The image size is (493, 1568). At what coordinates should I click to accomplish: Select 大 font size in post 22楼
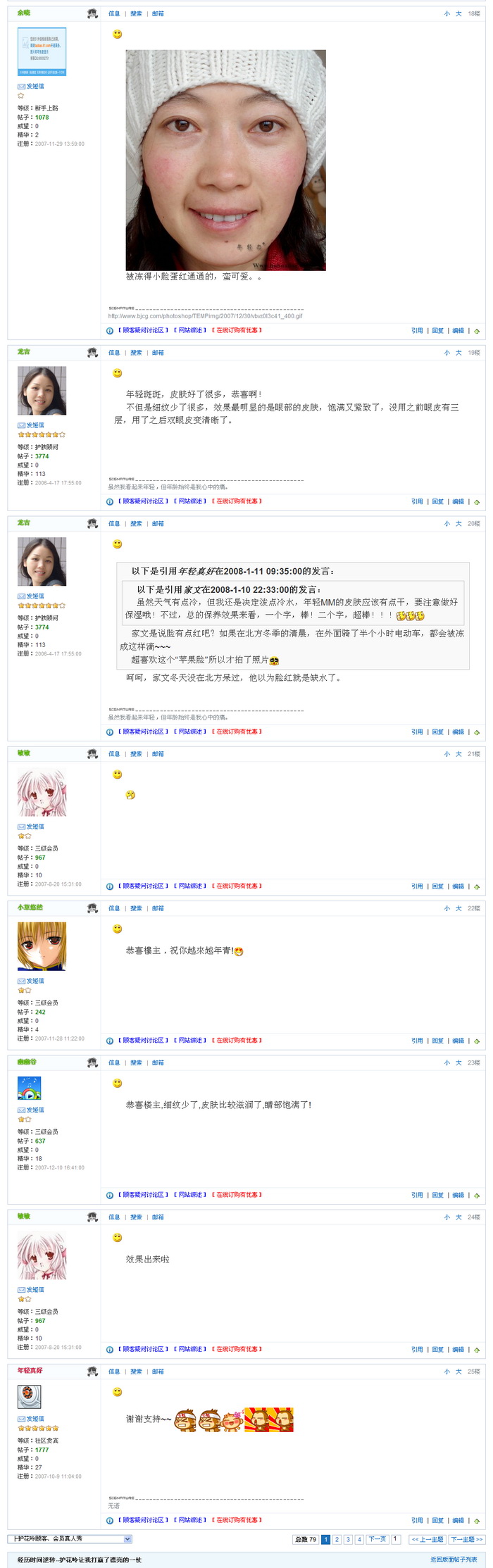pyautogui.click(x=458, y=908)
